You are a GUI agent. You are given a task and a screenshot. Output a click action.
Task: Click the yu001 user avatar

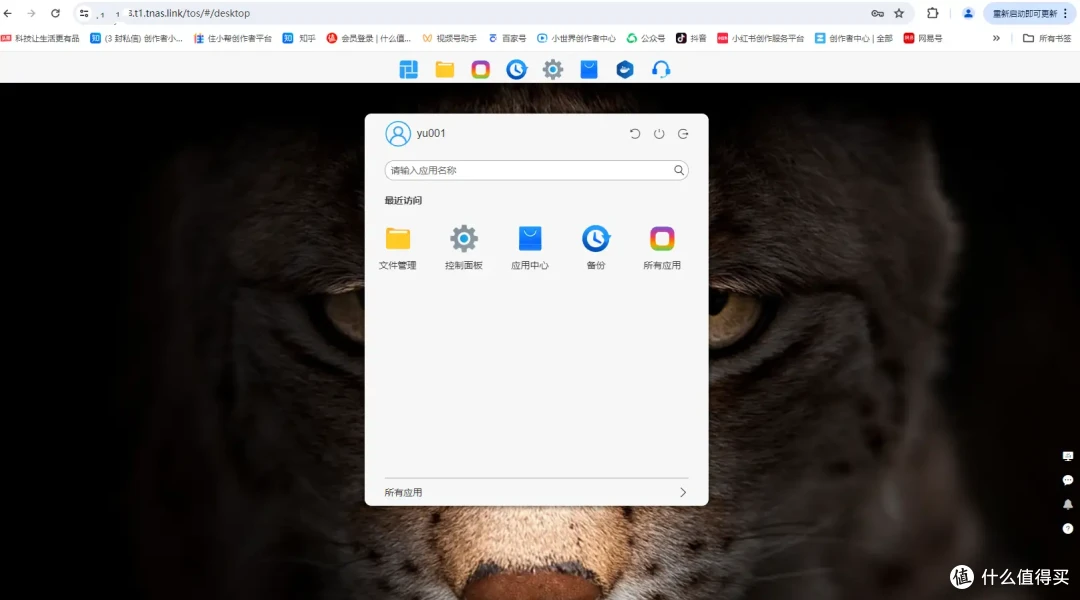pos(397,134)
